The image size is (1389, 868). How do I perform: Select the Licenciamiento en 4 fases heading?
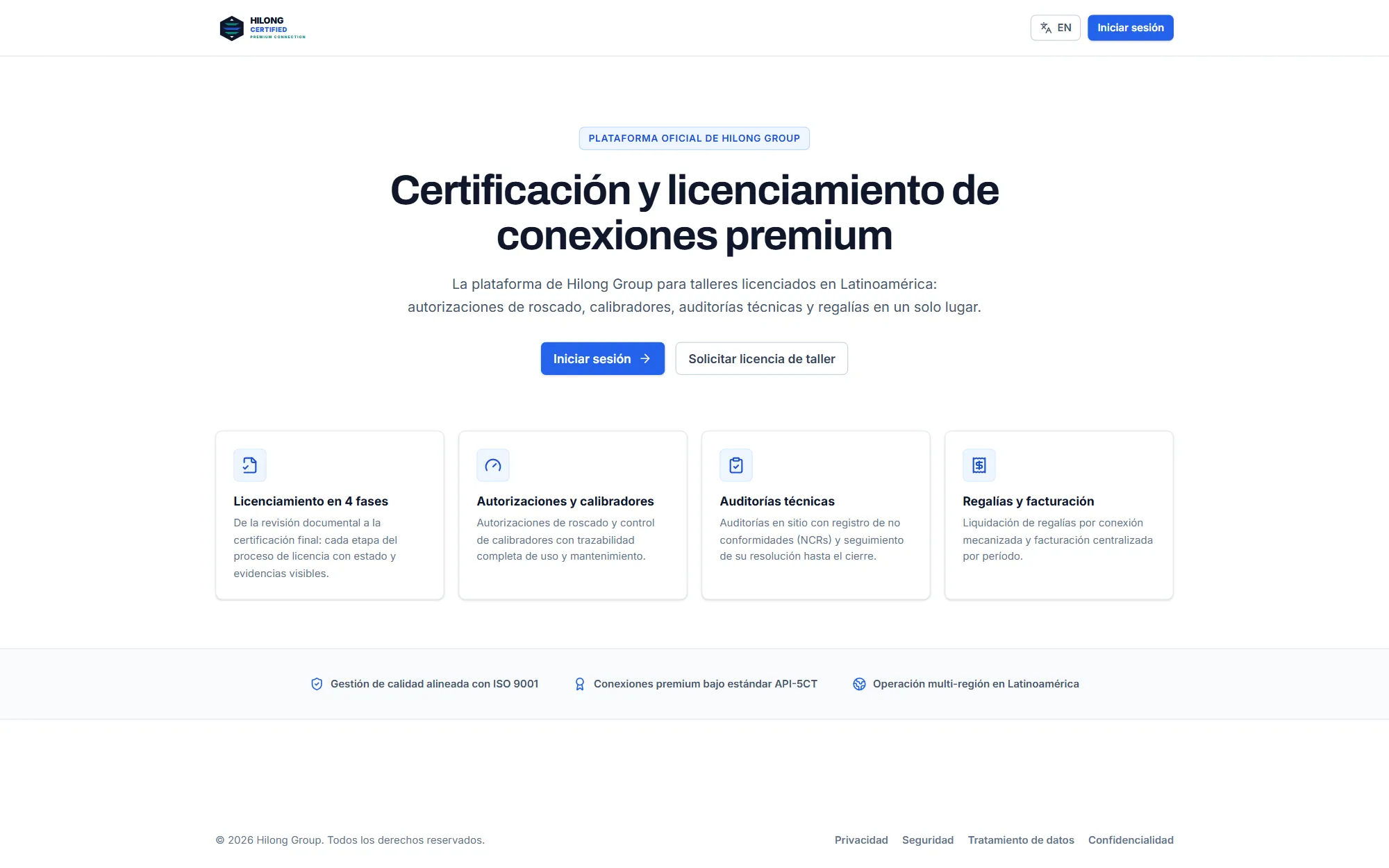tap(310, 501)
